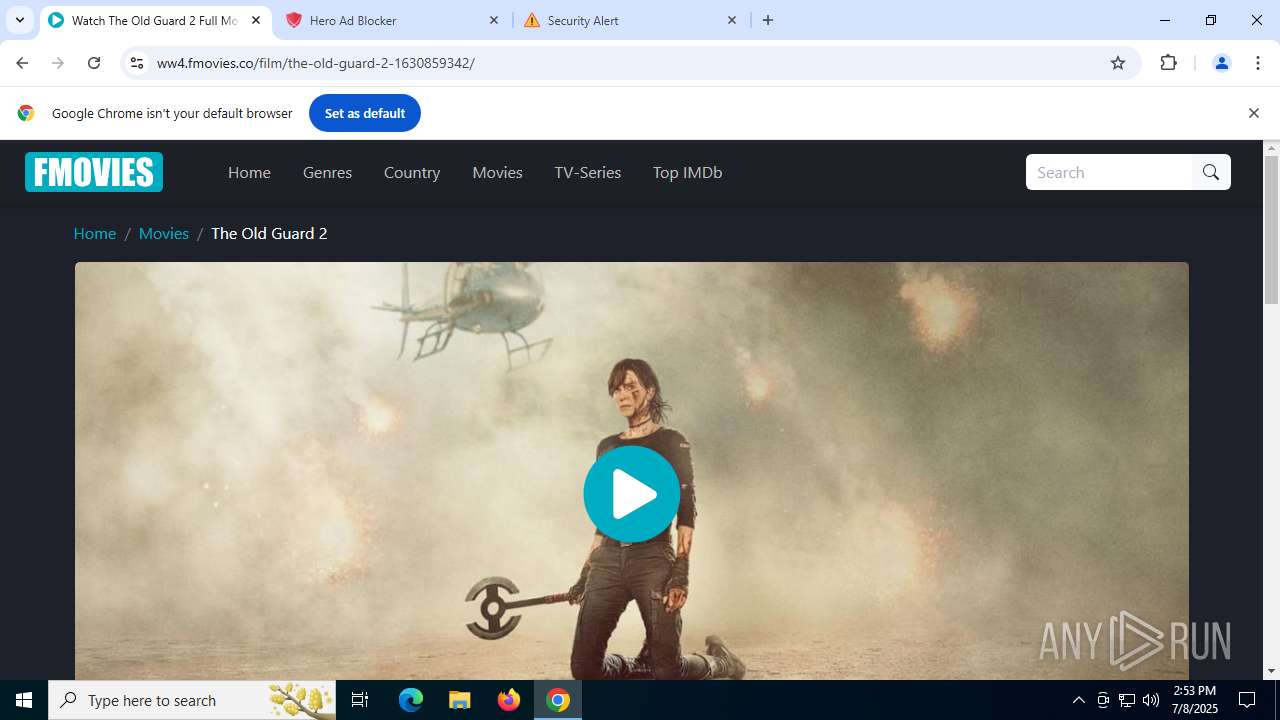Click the address bar URL
The image size is (1280, 720).
pyautogui.click(x=316, y=63)
